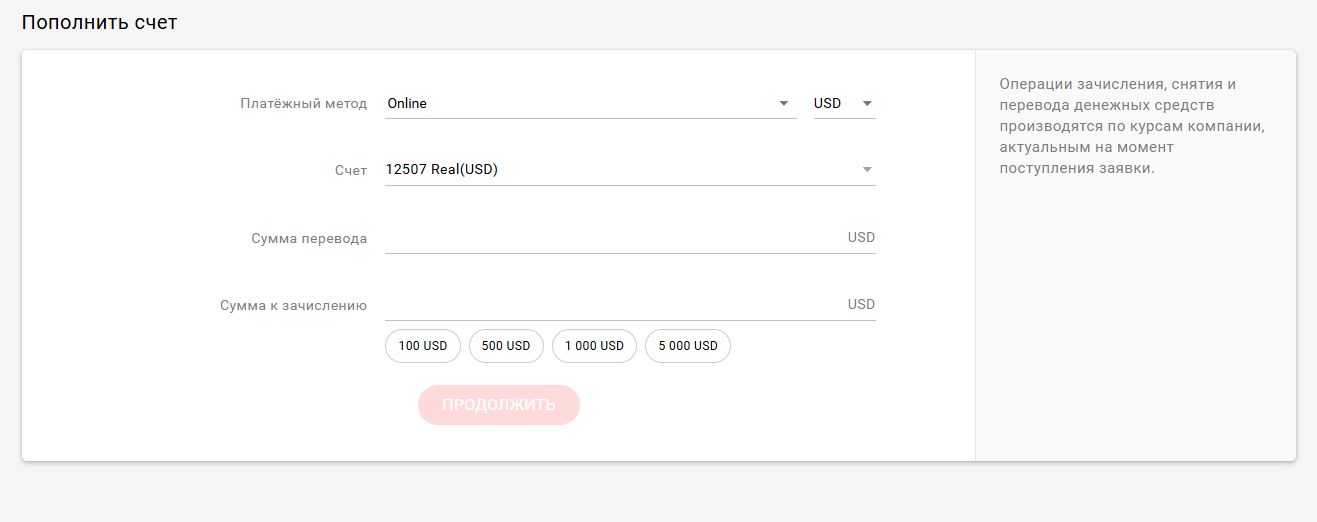Click the Payment method dropdown arrow
Screen dimensions: 1317x522
tap(784, 104)
